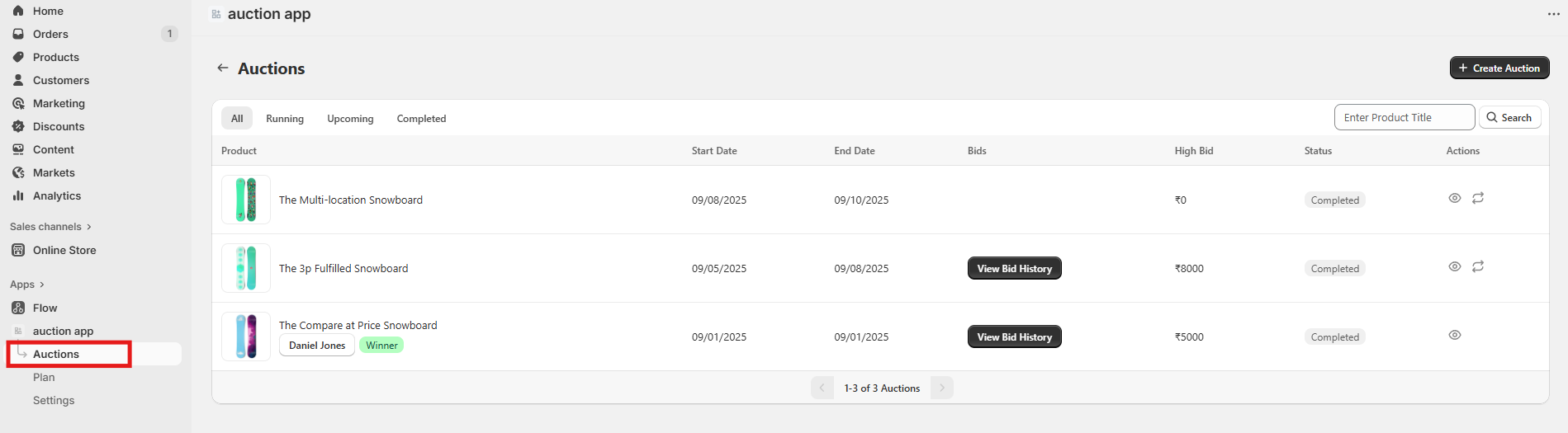Click the eye icon for Multi-location Snowboard
The image size is (1568, 433).
pos(1454,198)
